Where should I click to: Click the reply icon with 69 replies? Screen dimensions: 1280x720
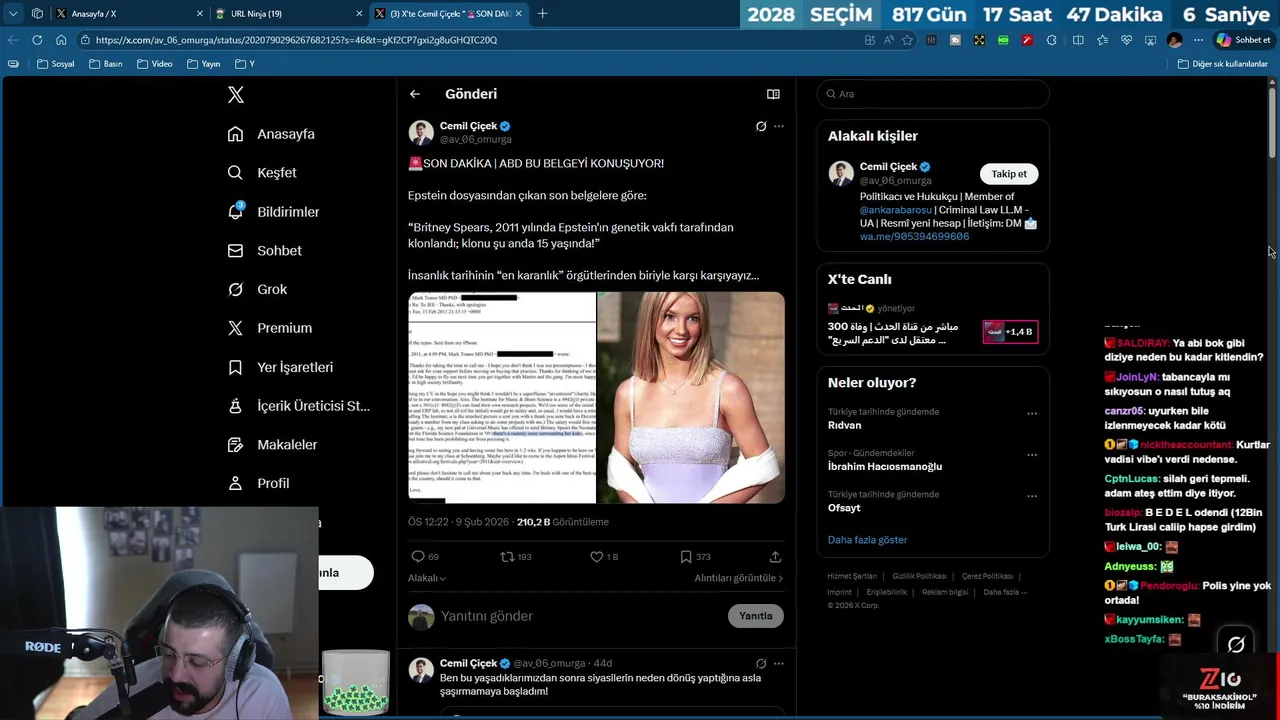[418, 556]
